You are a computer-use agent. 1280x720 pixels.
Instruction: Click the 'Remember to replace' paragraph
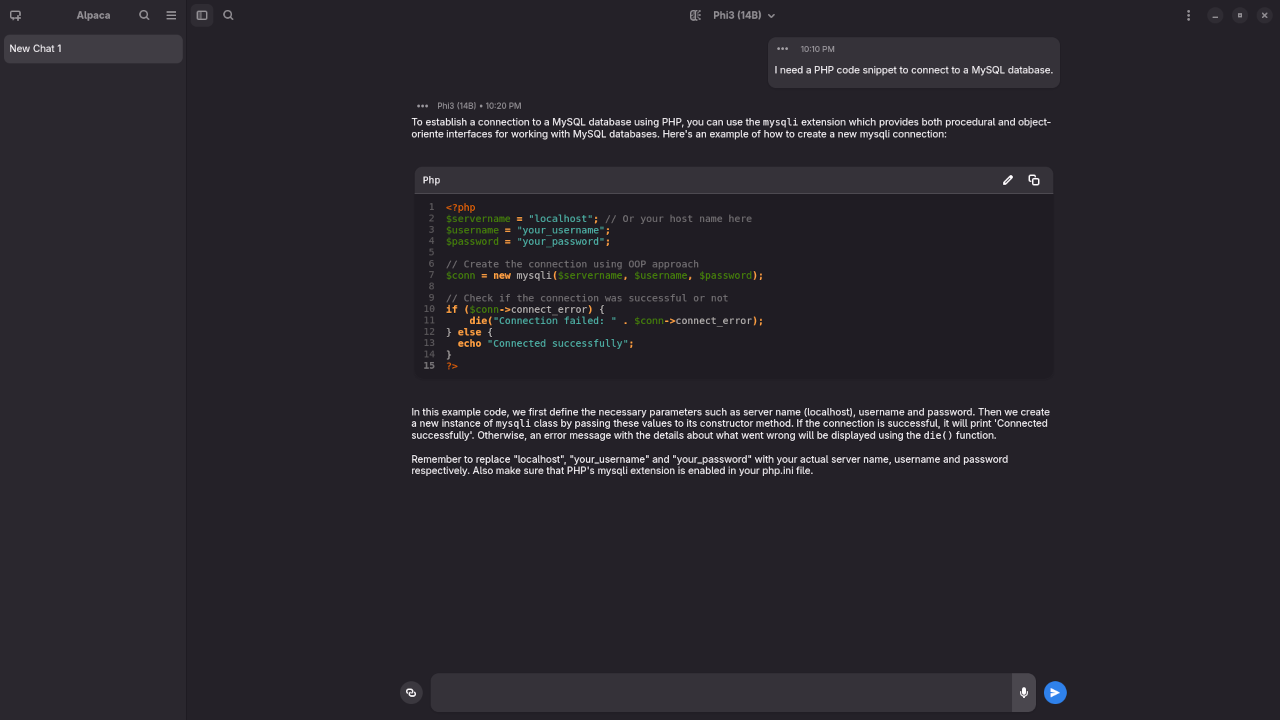point(710,465)
